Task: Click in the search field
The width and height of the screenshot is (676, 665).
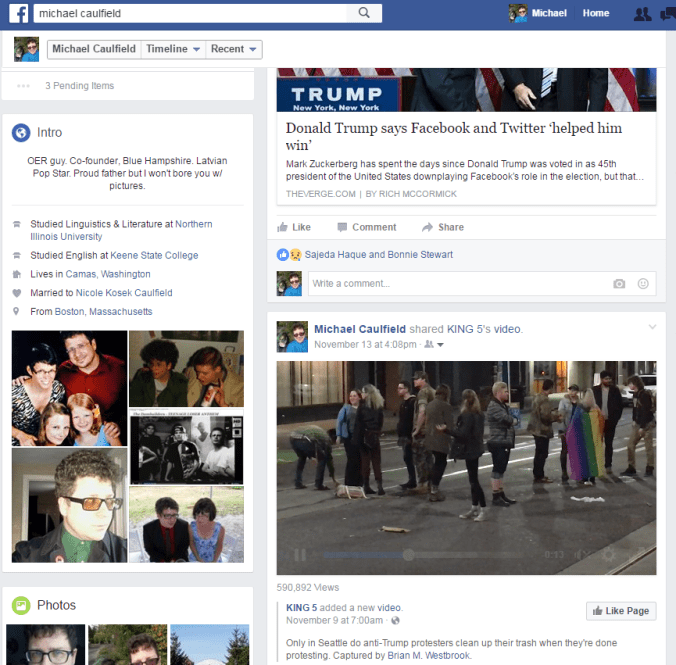Action: 190,13
